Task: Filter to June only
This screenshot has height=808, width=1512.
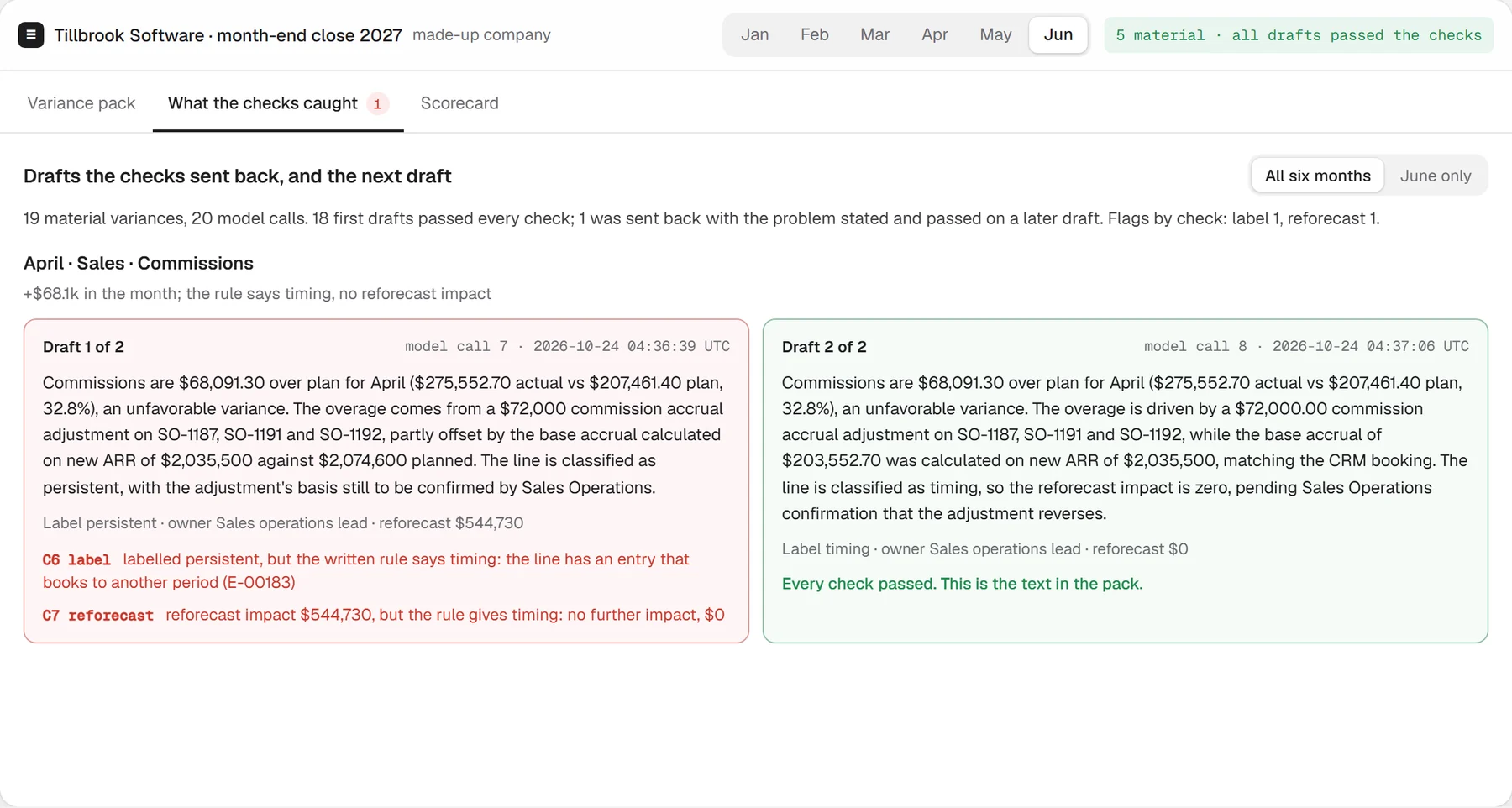Action: point(1436,176)
